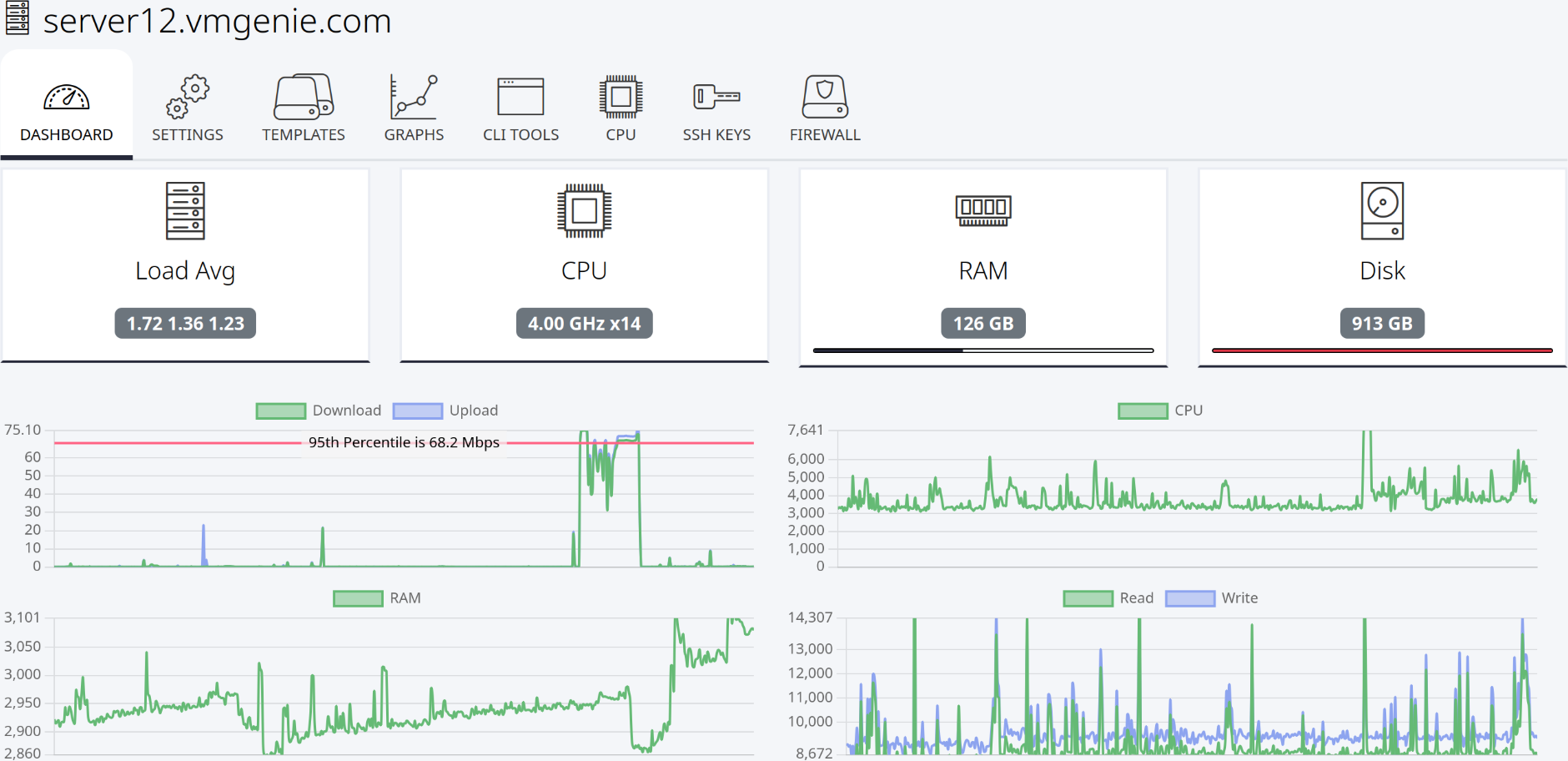Click the server icon beside hostname
This screenshot has height=761, width=1568.
18,18
